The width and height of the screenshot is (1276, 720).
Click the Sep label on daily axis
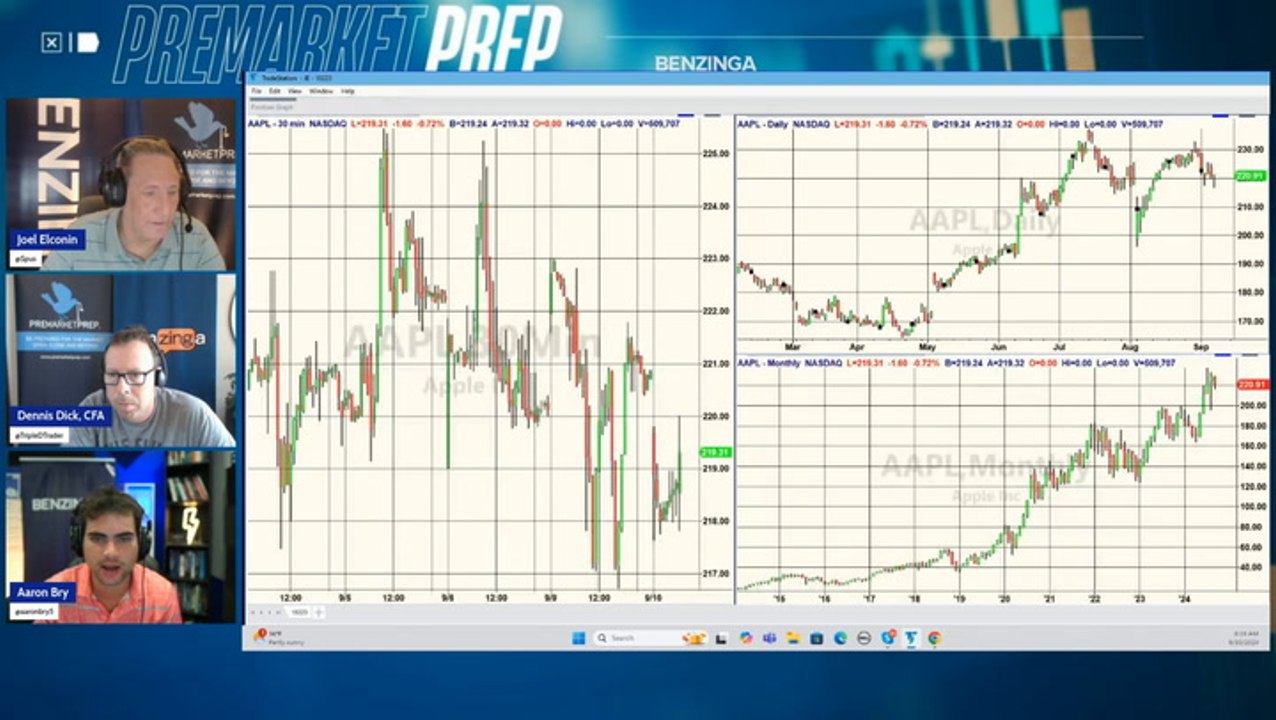pos(1201,346)
